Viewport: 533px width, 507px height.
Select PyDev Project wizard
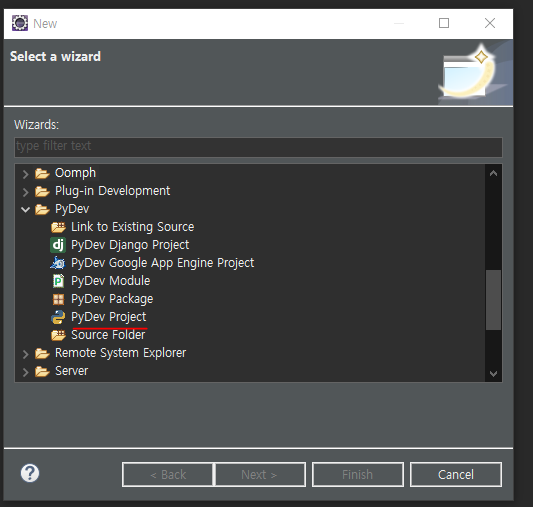point(108,317)
